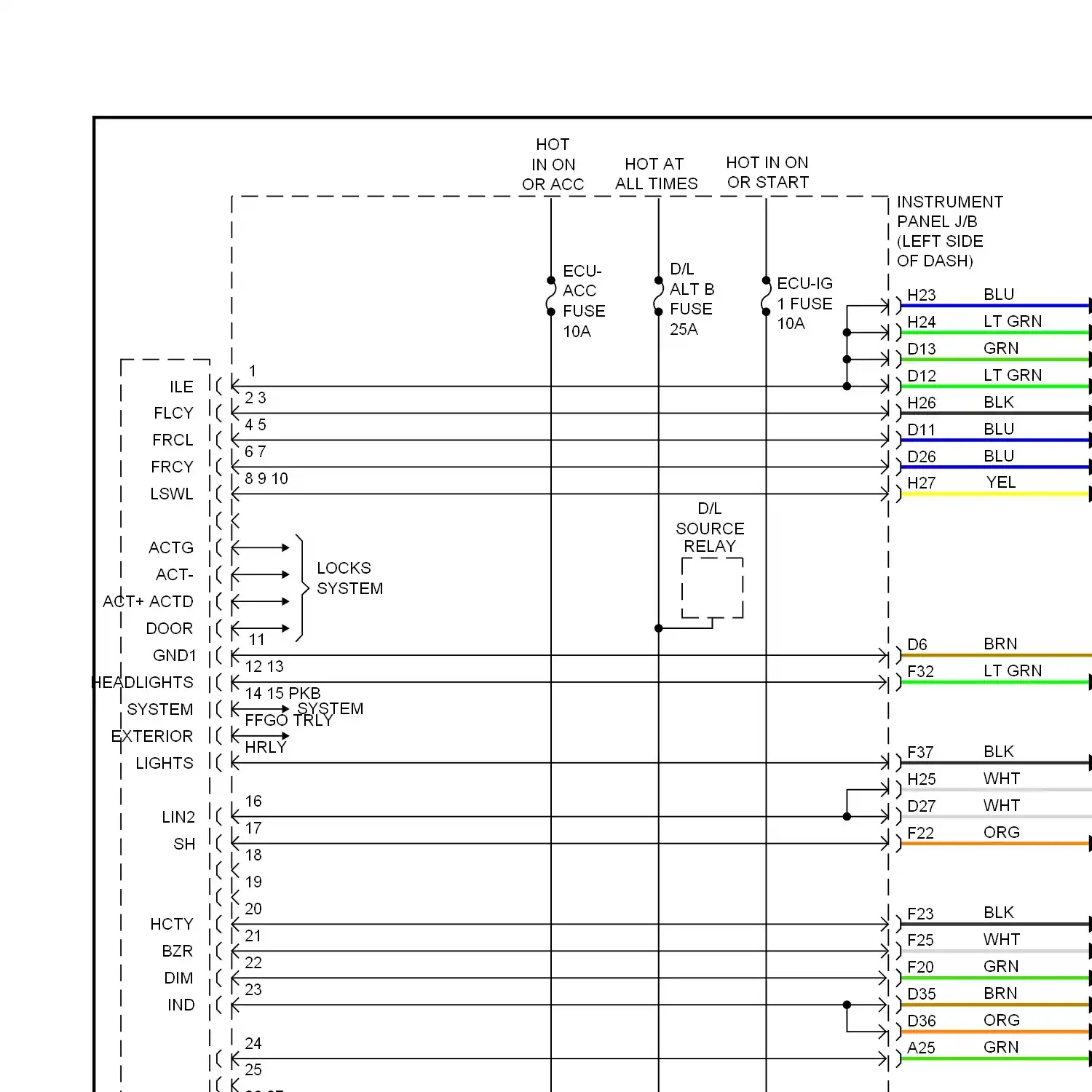The image size is (1092, 1092).
Task: Select the D11 connector pin label
Action: [x=921, y=430]
